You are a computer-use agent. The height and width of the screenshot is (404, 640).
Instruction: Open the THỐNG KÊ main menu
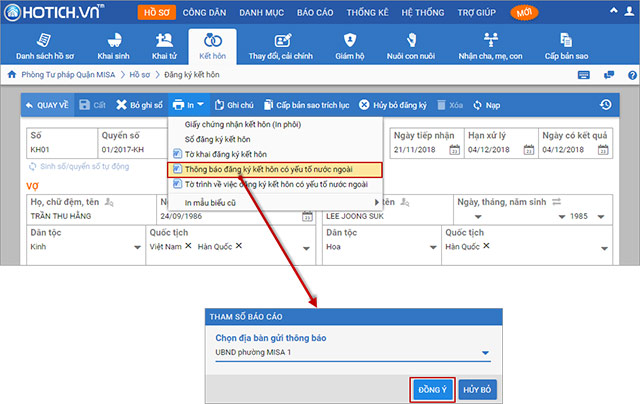(367, 13)
